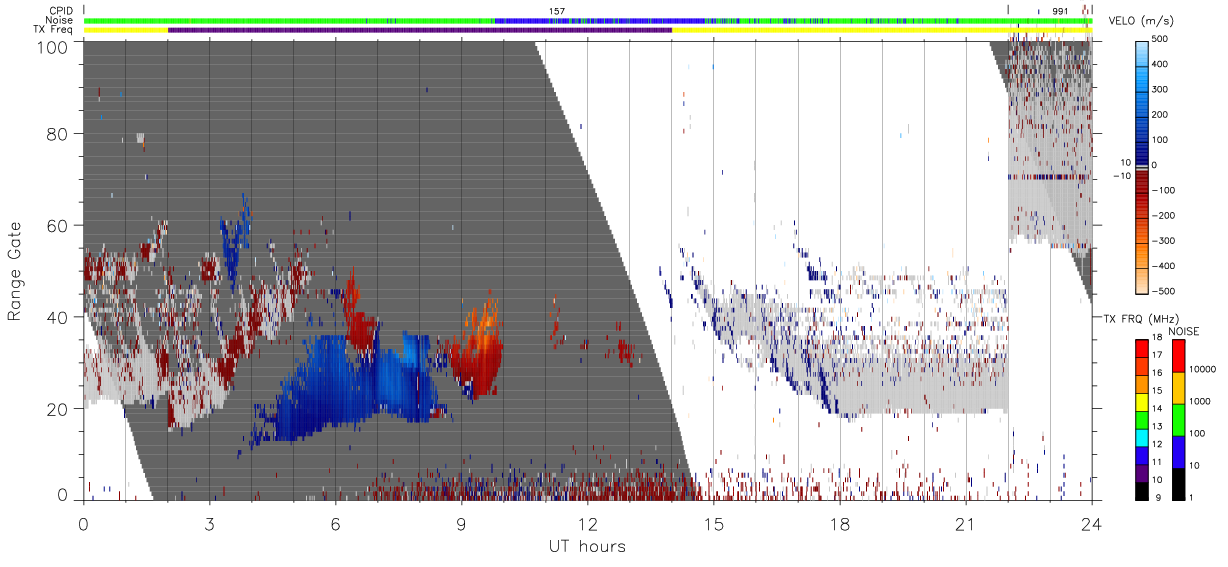Image resolution: width=1228 pixels, height=567 pixels.
Task: Click velocity scale label -200
Action: (1161, 216)
